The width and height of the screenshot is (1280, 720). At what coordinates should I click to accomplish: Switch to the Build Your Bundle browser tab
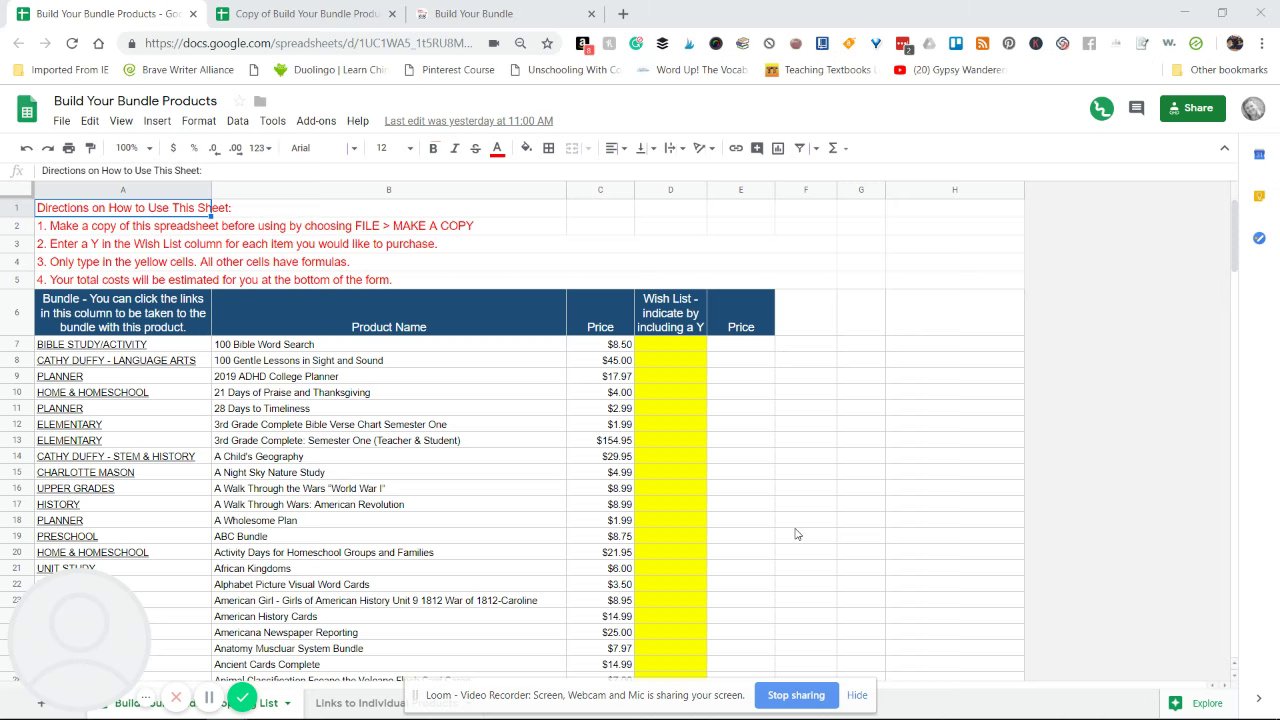tap(505, 14)
